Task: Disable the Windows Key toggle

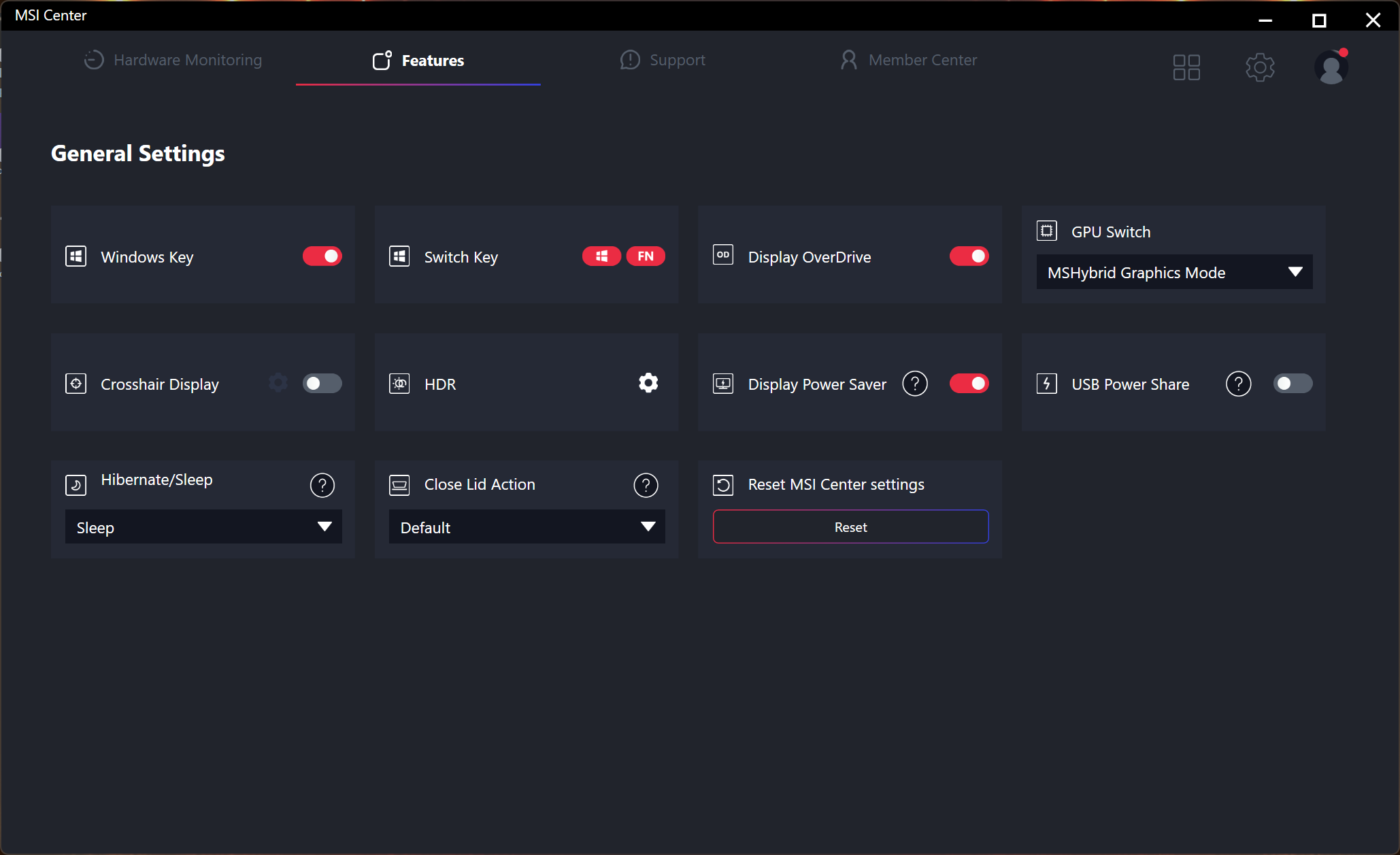Action: 322,256
